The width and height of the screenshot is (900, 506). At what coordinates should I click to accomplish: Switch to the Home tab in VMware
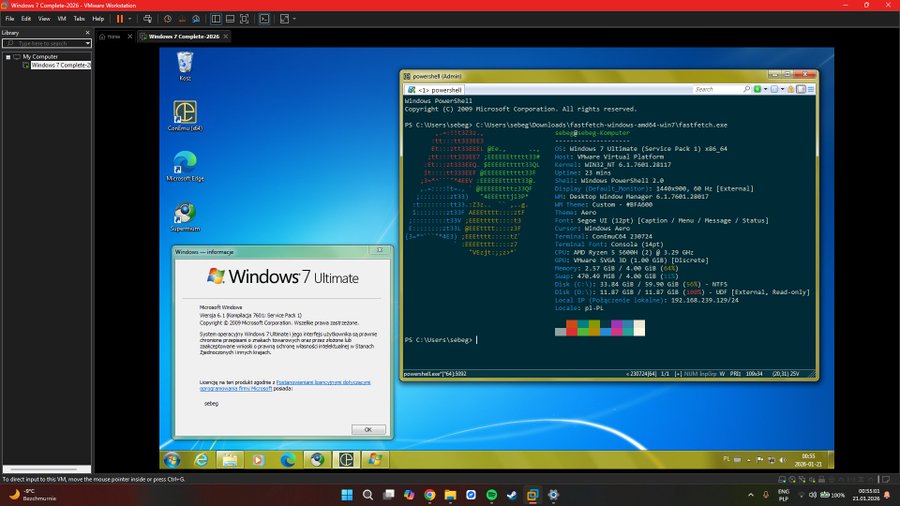(x=111, y=36)
